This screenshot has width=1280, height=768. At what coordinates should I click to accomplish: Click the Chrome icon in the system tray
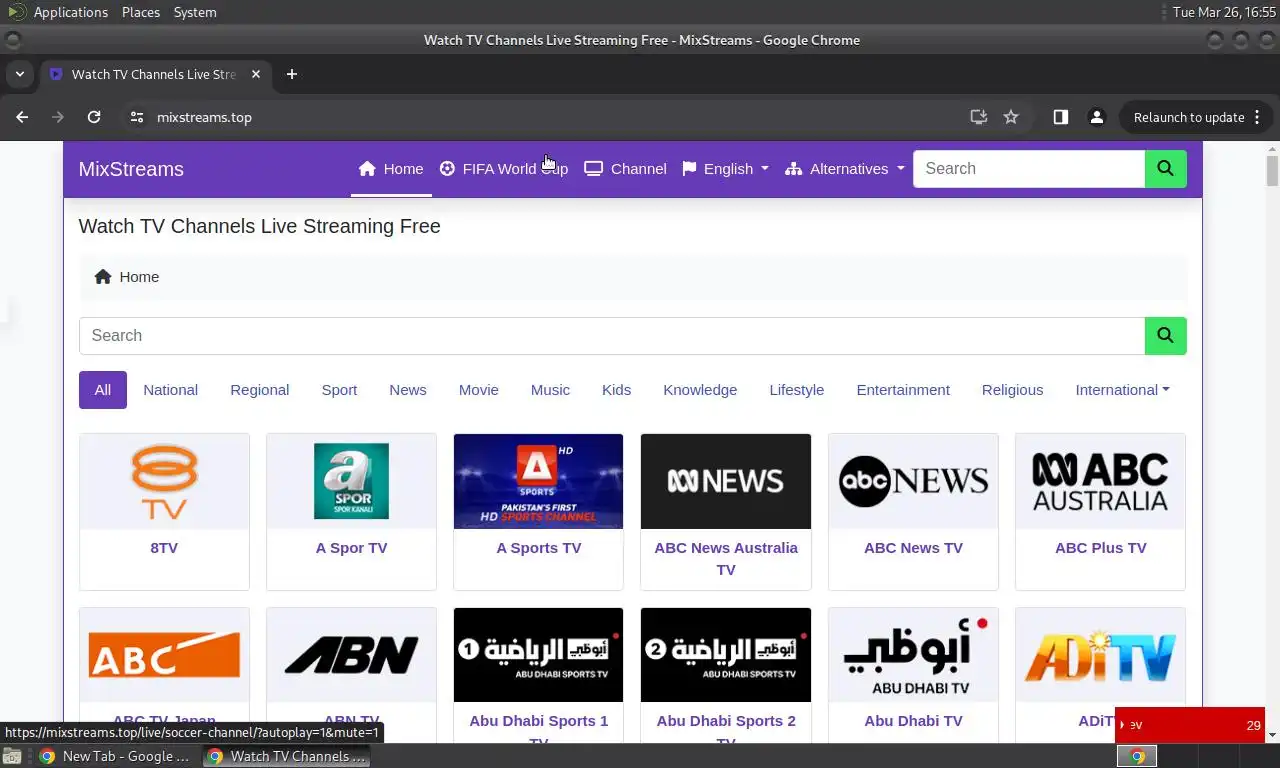1137,756
